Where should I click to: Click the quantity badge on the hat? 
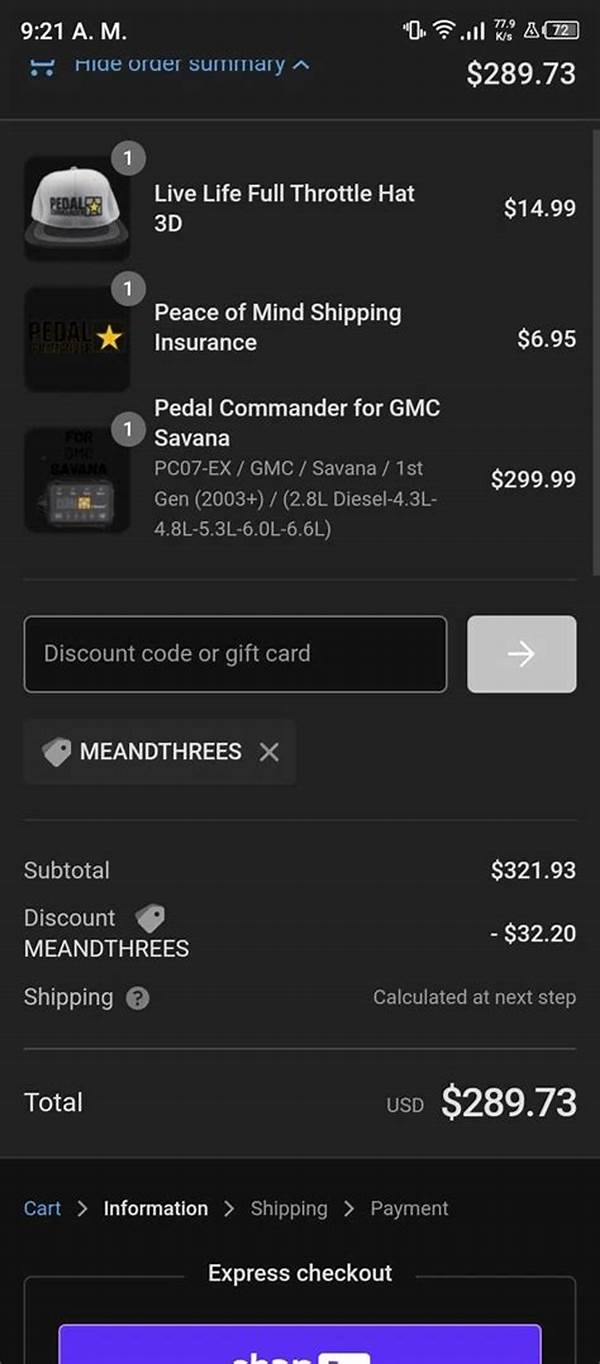coord(127,158)
